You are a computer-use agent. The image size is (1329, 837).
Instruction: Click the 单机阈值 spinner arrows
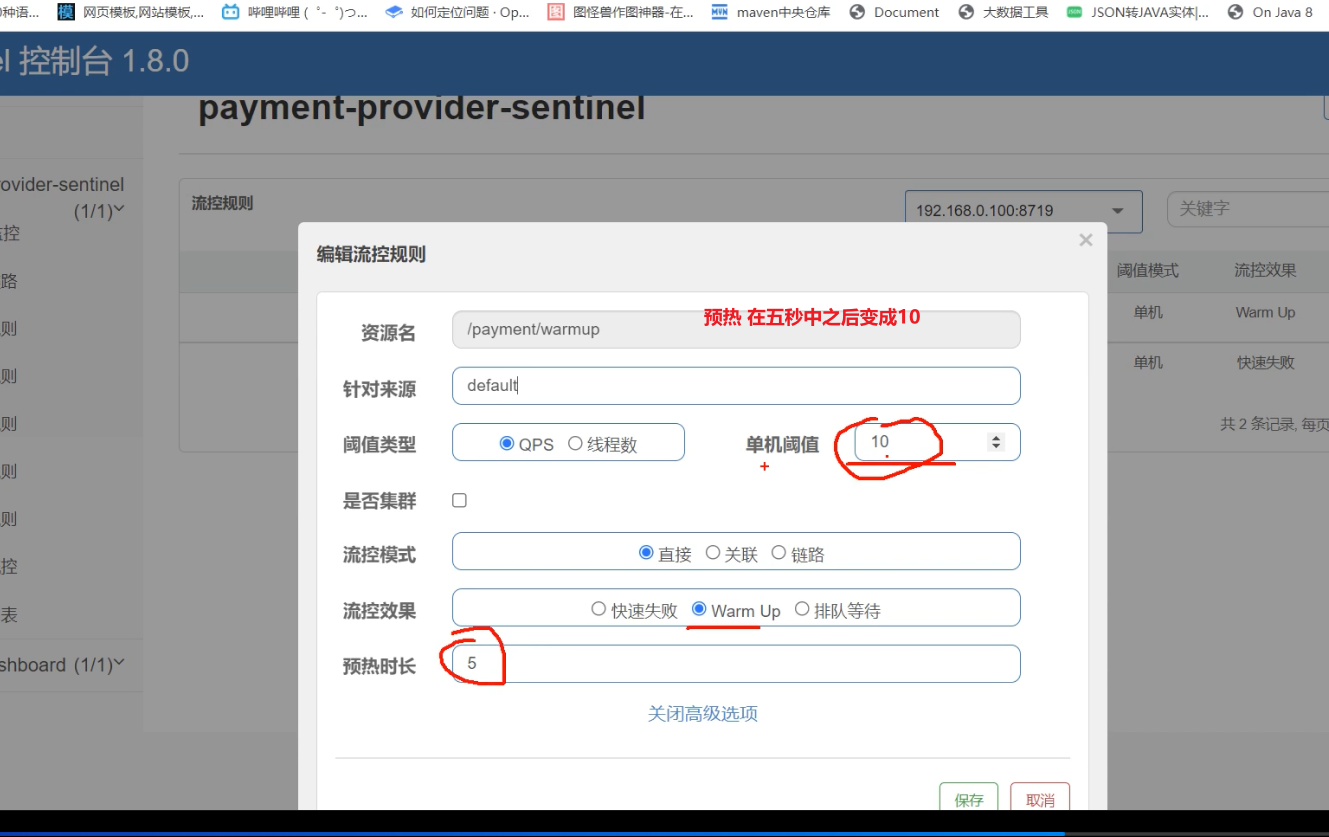click(995, 441)
